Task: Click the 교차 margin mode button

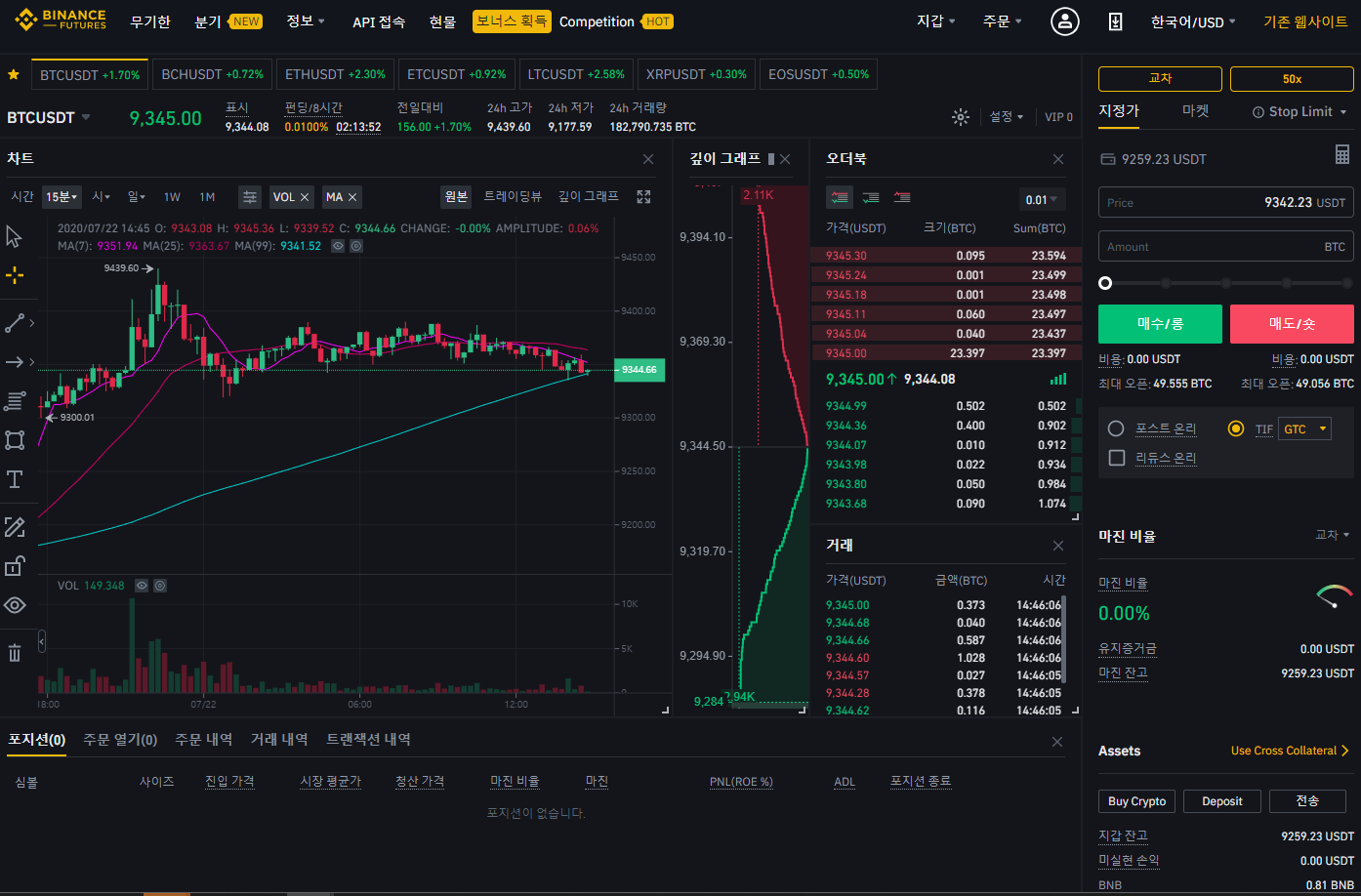Action: click(1160, 79)
